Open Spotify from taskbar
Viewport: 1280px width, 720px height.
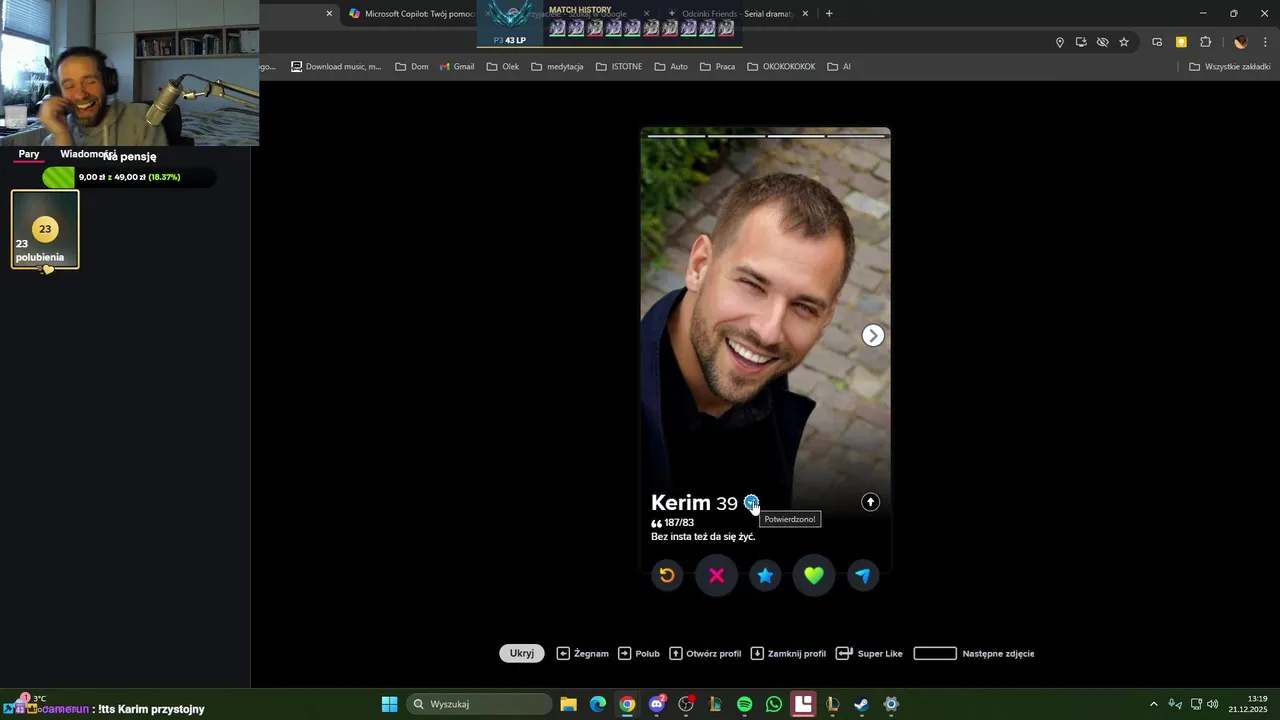point(745,704)
